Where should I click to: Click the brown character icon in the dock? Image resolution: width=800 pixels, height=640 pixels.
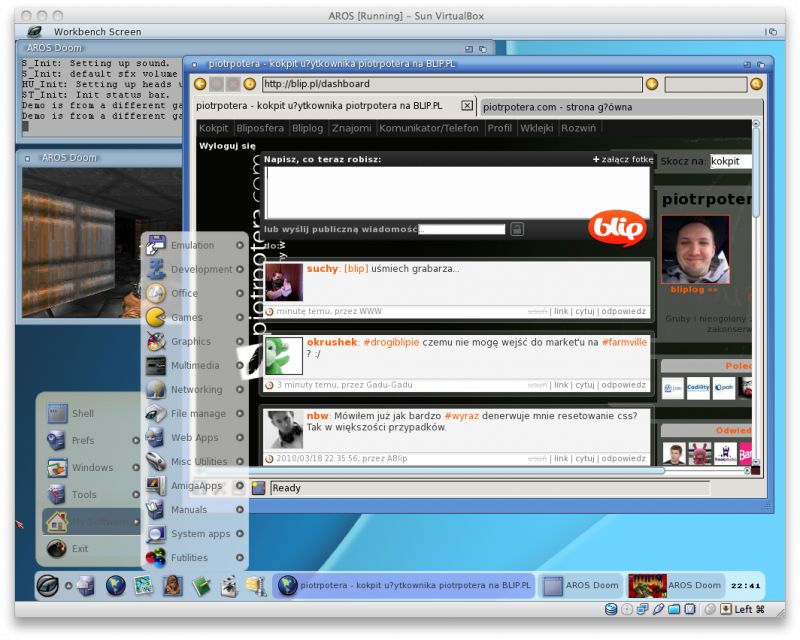click(x=172, y=585)
